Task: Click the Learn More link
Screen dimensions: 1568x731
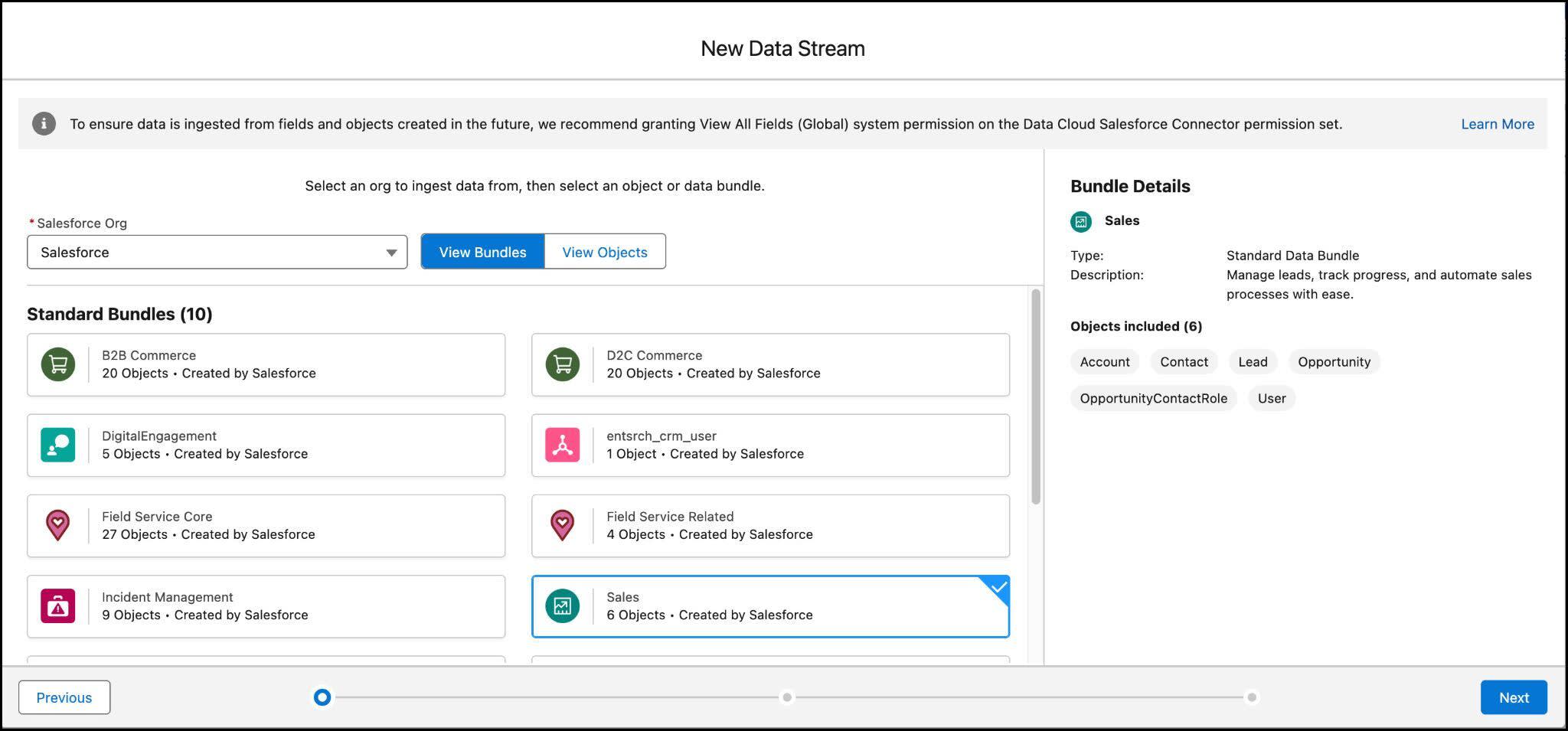Action: [x=1496, y=123]
